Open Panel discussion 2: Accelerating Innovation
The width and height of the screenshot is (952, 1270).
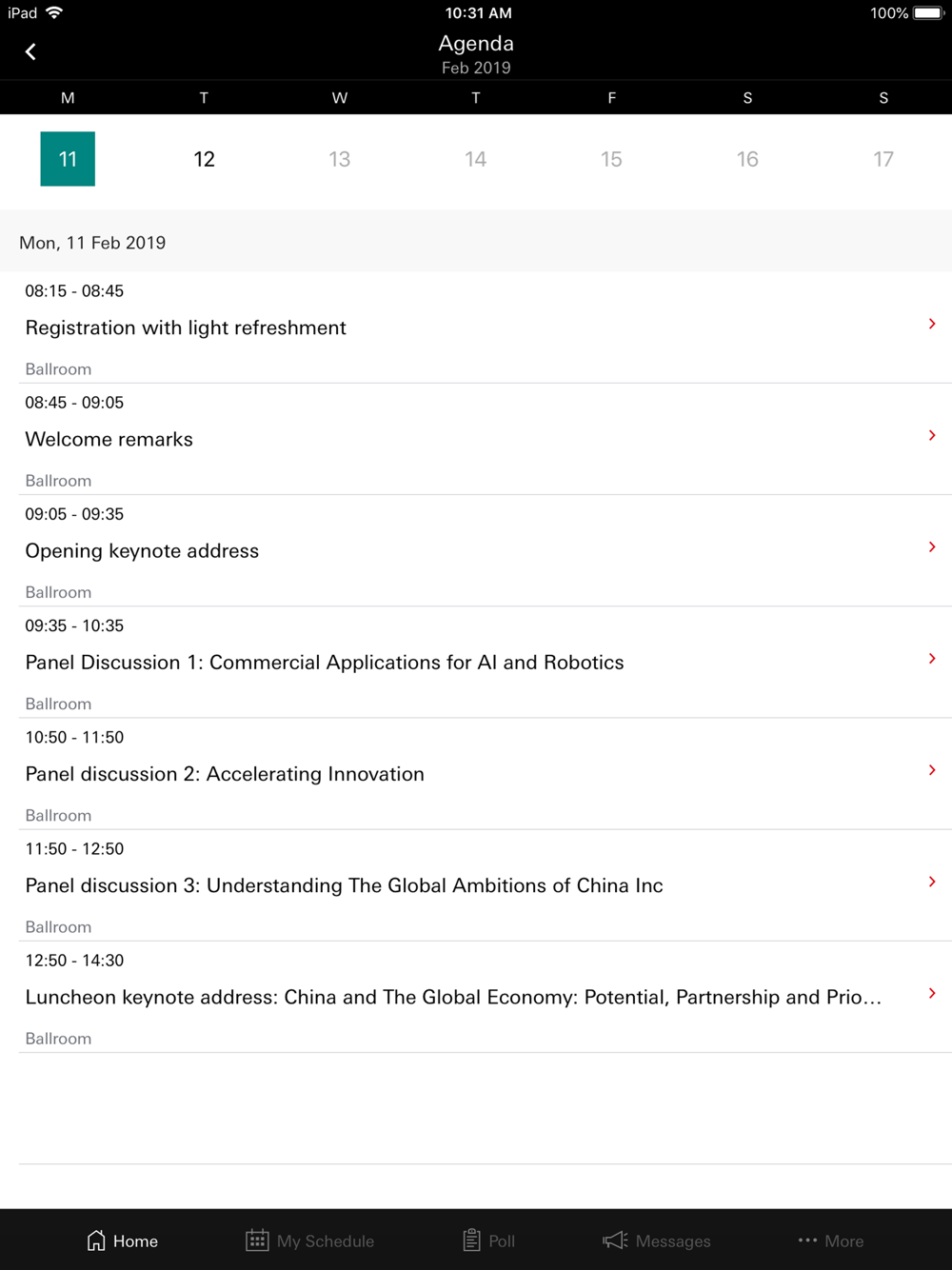tap(225, 774)
